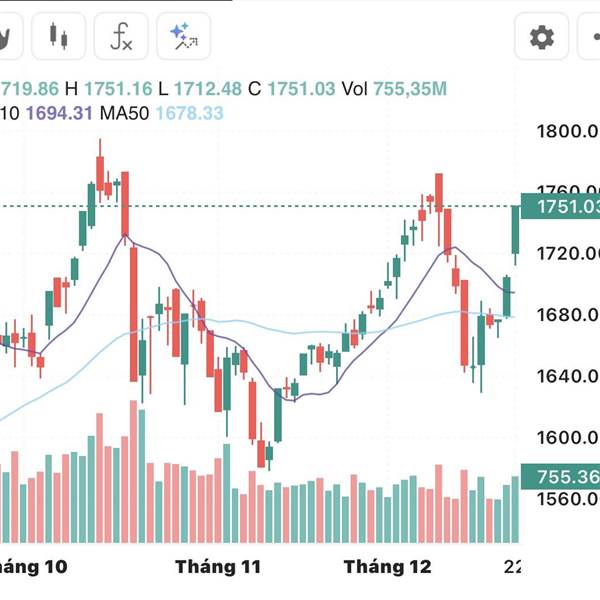Click the Tháng 10 time axis label
This screenshot has height=600, width=600.
point(35,567)
